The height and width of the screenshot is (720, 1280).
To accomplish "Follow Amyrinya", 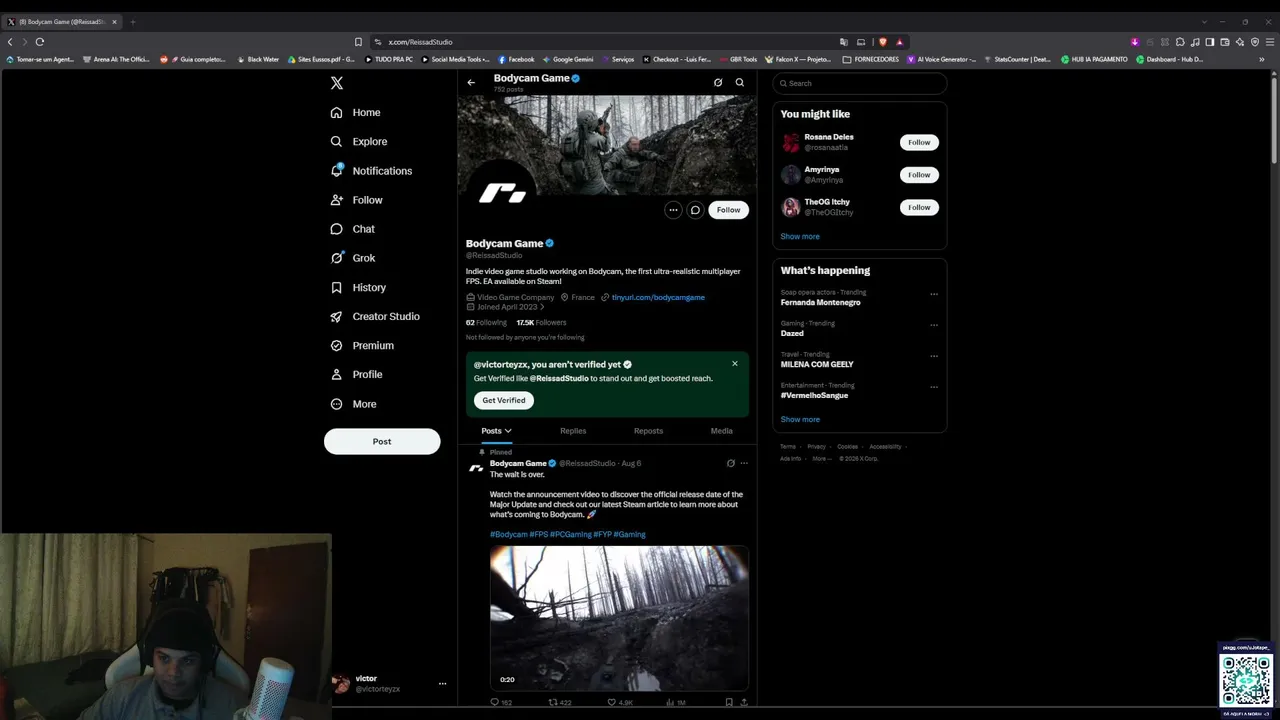I will tap(919, 175).
